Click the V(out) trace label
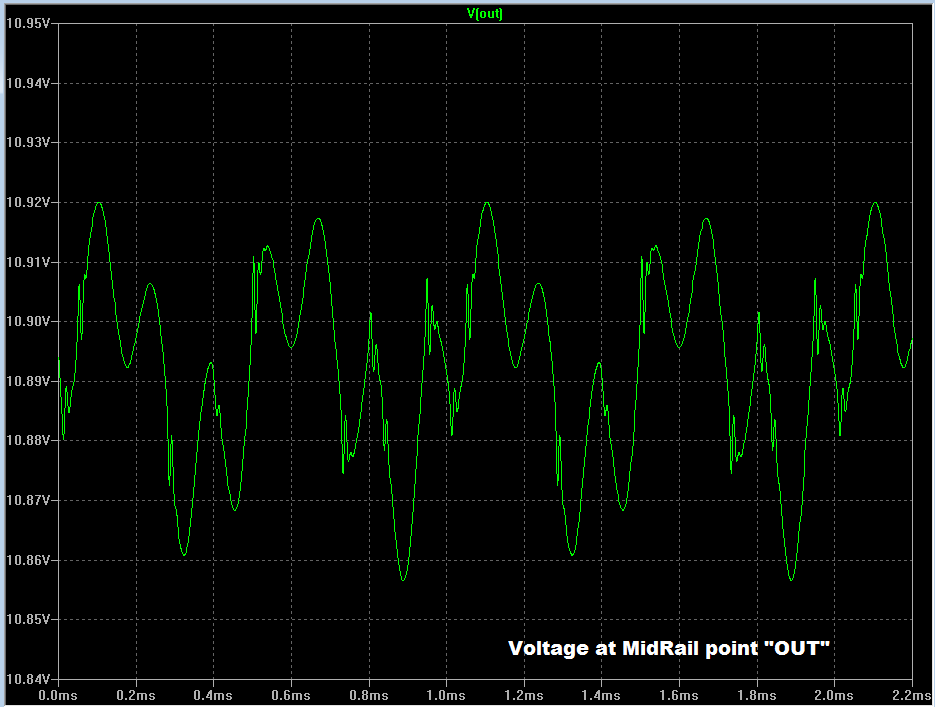 (x=485, y=13)
